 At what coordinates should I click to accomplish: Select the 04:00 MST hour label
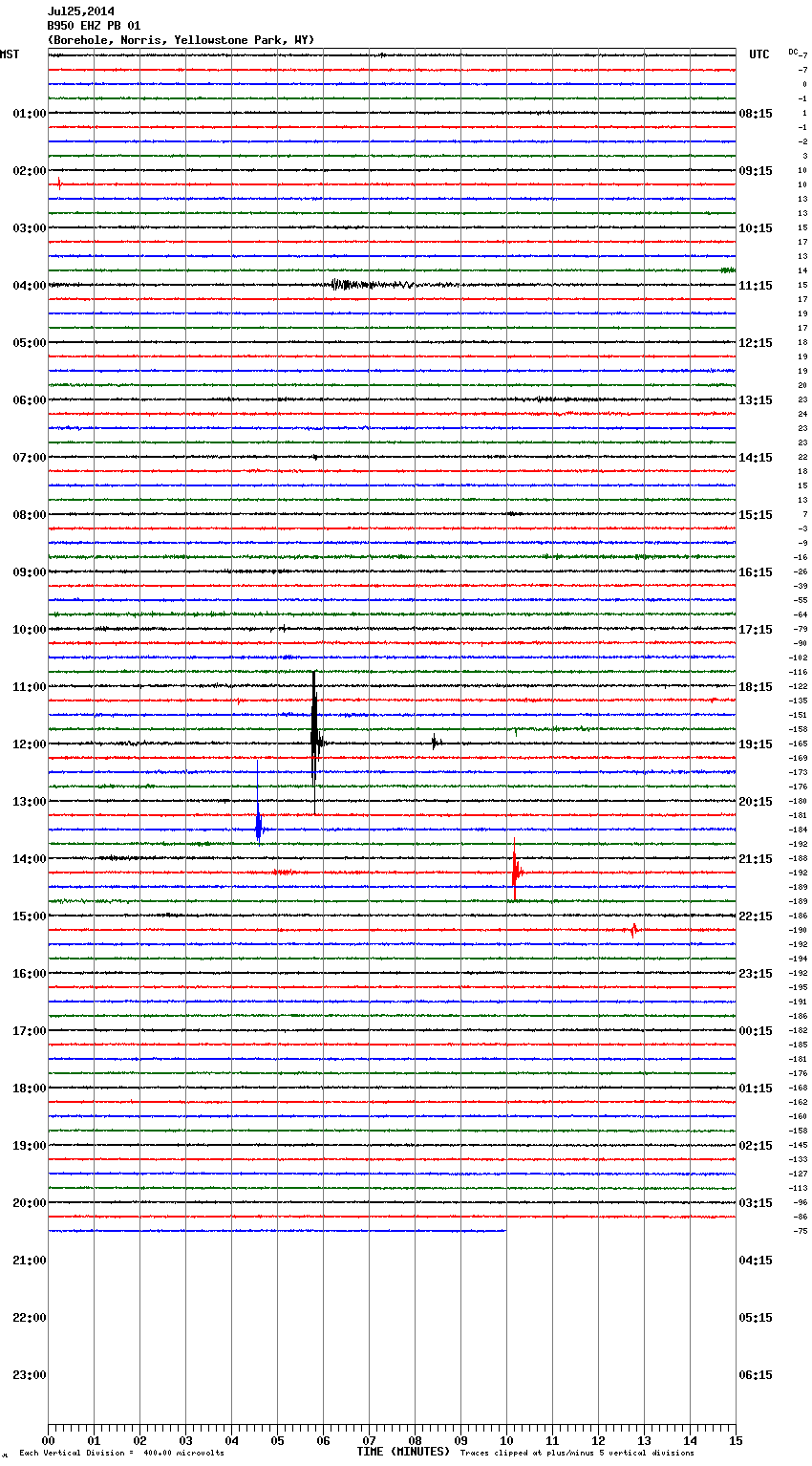30,285
